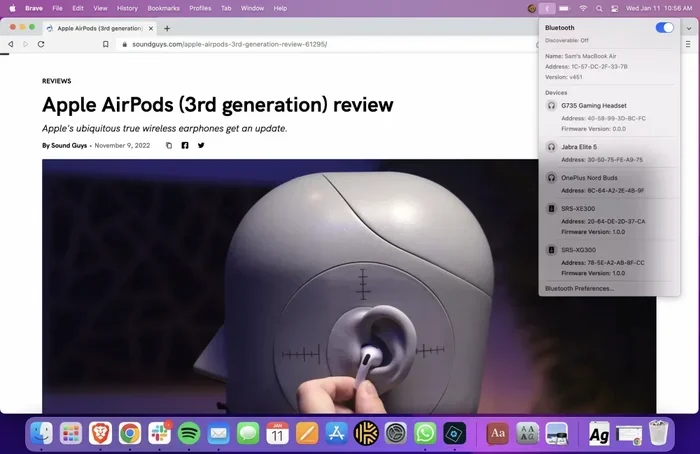Open the Apple menu
Image resolution: width=700 pixels, height=454 pixels.
point(12,8)
